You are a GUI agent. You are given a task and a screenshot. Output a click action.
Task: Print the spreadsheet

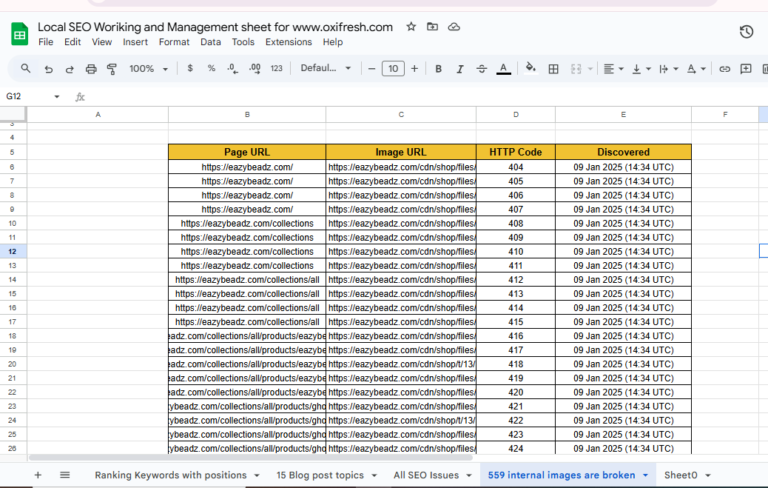pyautogui.click(x=91, y=69)
